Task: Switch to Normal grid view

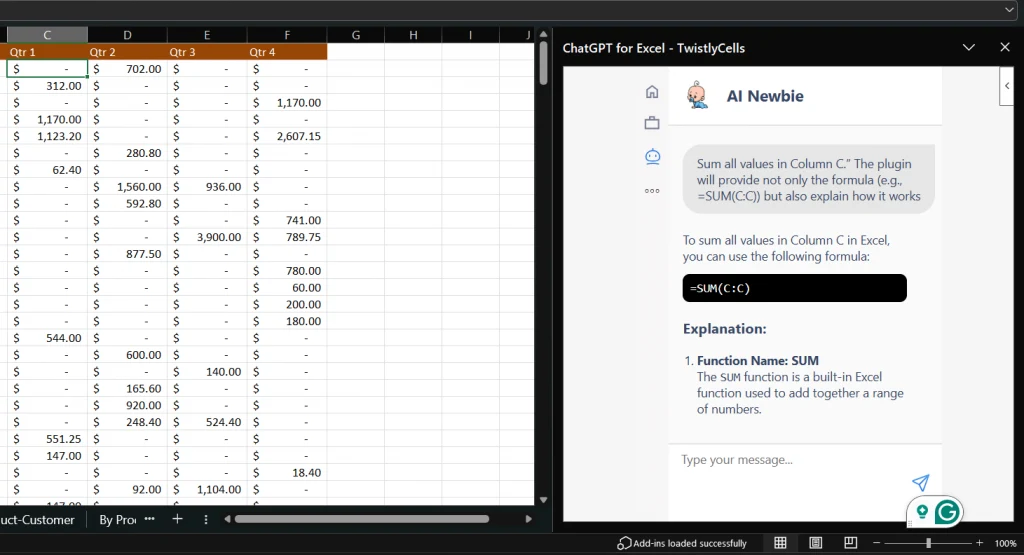Action: click(x=781, y=543)
